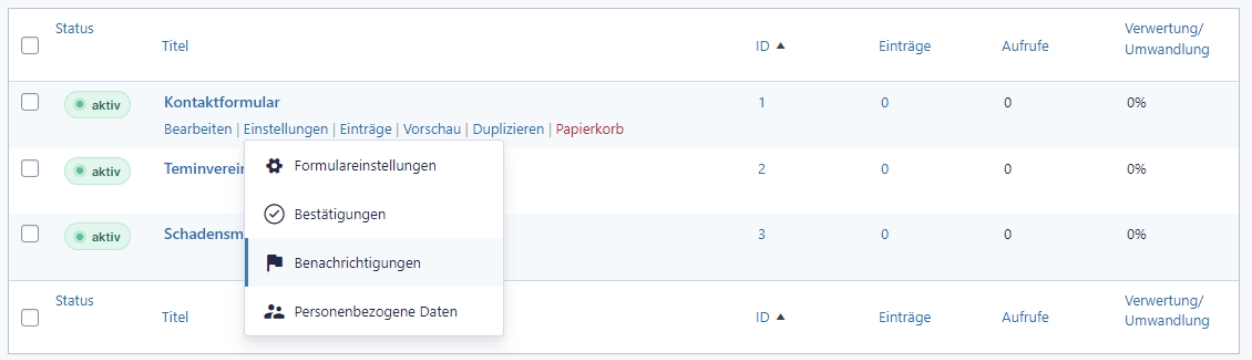
Task: Open the Vorschau link for Kontaktformular
Action: click(x=432, y=129)
